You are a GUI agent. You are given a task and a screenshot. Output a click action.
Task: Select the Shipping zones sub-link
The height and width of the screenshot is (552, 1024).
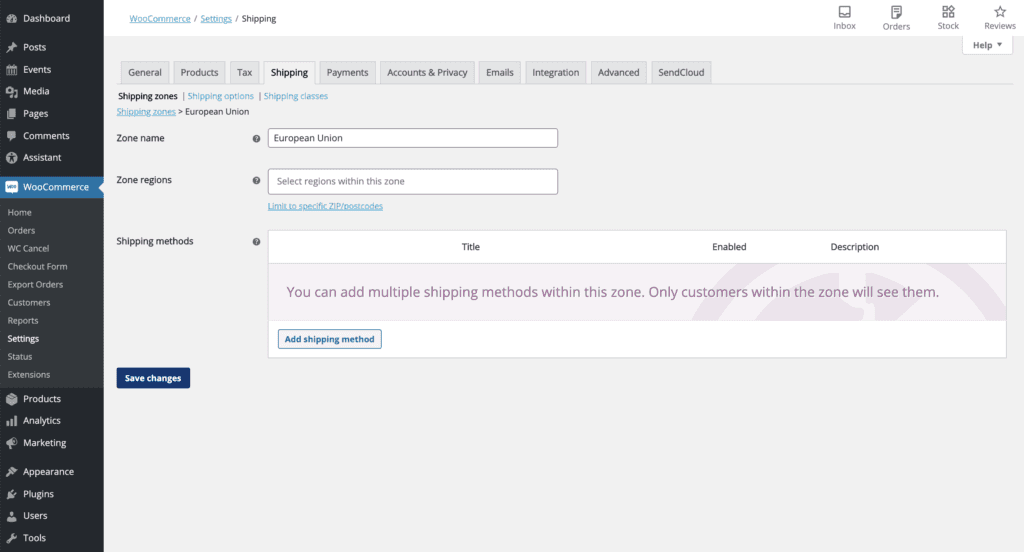click(148, 96)
